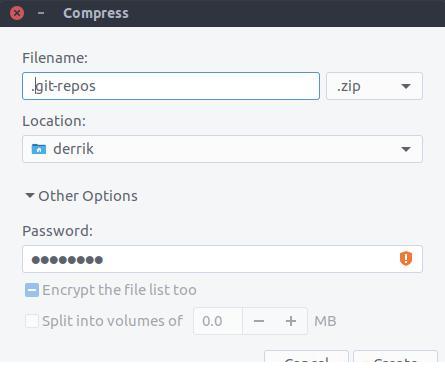Minimize the Compress window
Screen dimensions: 445x385
coord(41,13)
